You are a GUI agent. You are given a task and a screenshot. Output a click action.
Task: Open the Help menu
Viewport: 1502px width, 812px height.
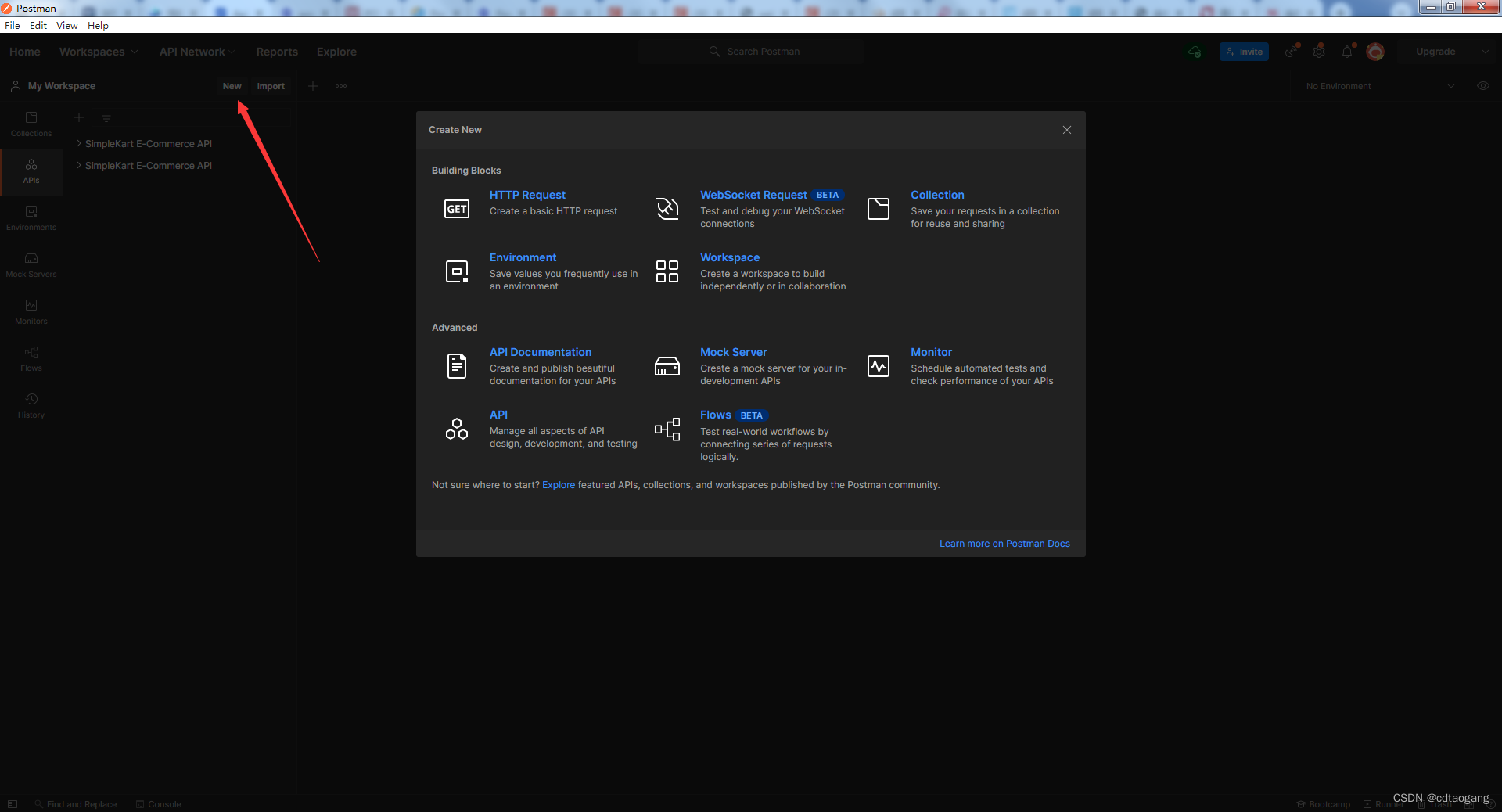point(98,26)
